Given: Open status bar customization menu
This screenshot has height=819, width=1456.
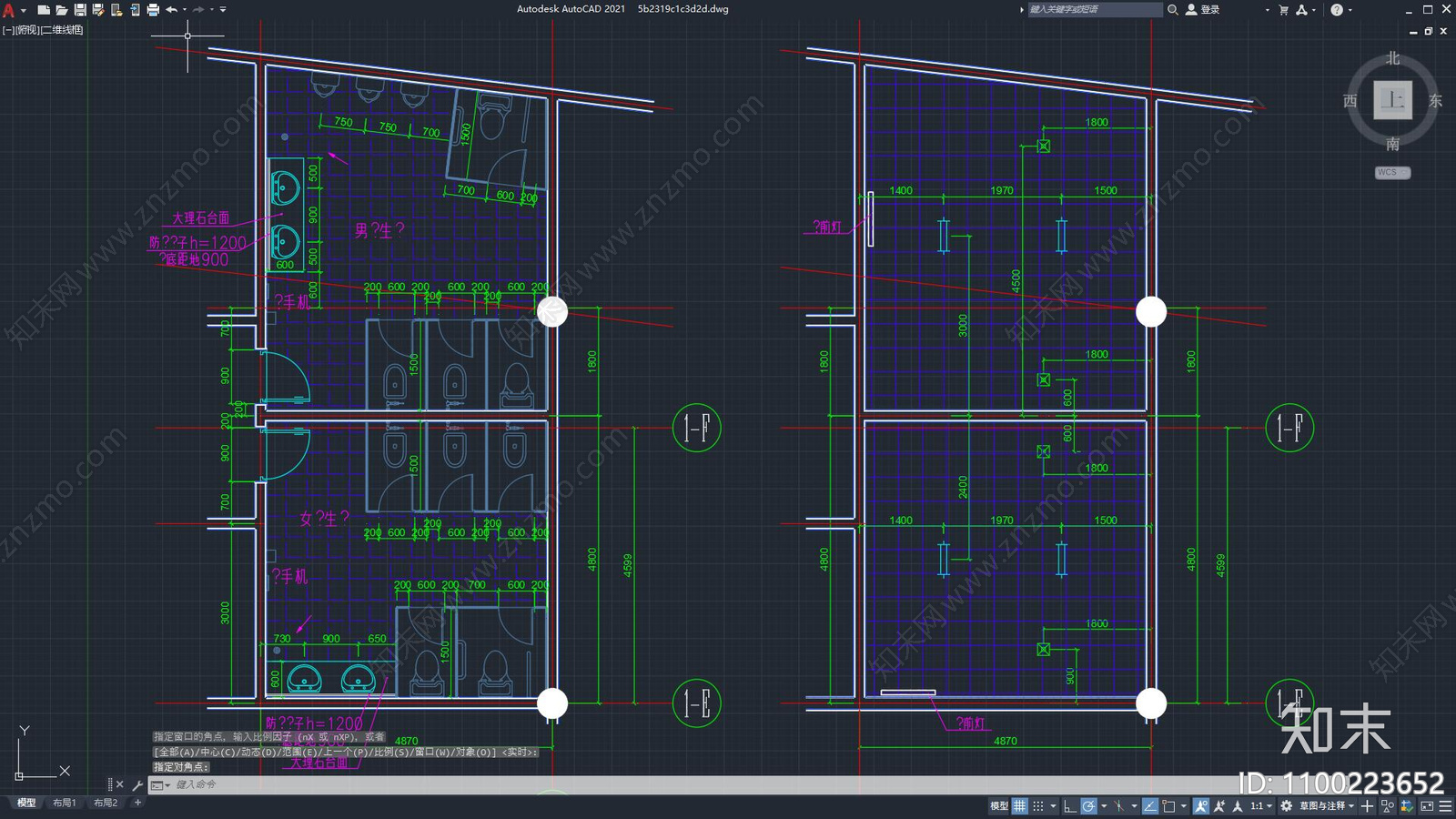Looking at the screenshot, I should (x=1445, y=806).
